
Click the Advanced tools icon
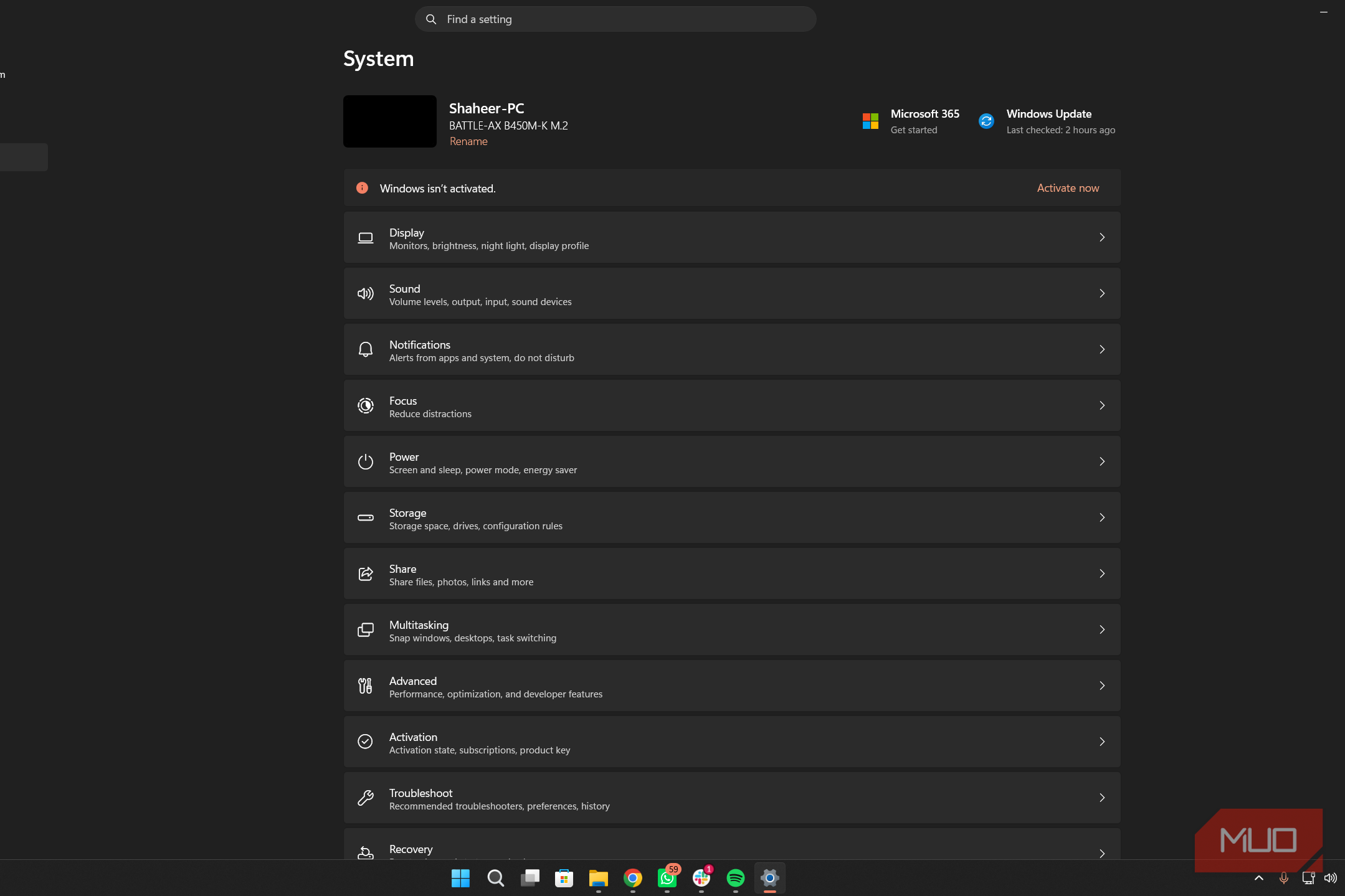click(366, 686)
